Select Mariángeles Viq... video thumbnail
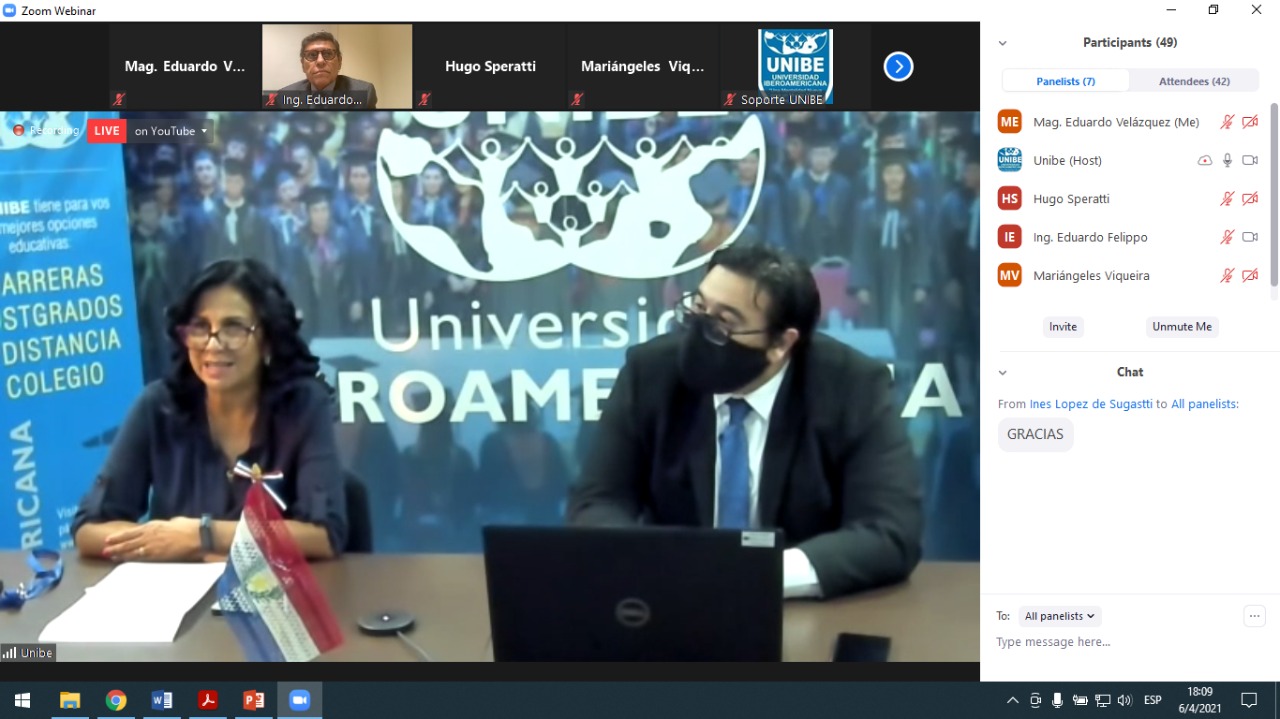 click(x=643, y=66)
